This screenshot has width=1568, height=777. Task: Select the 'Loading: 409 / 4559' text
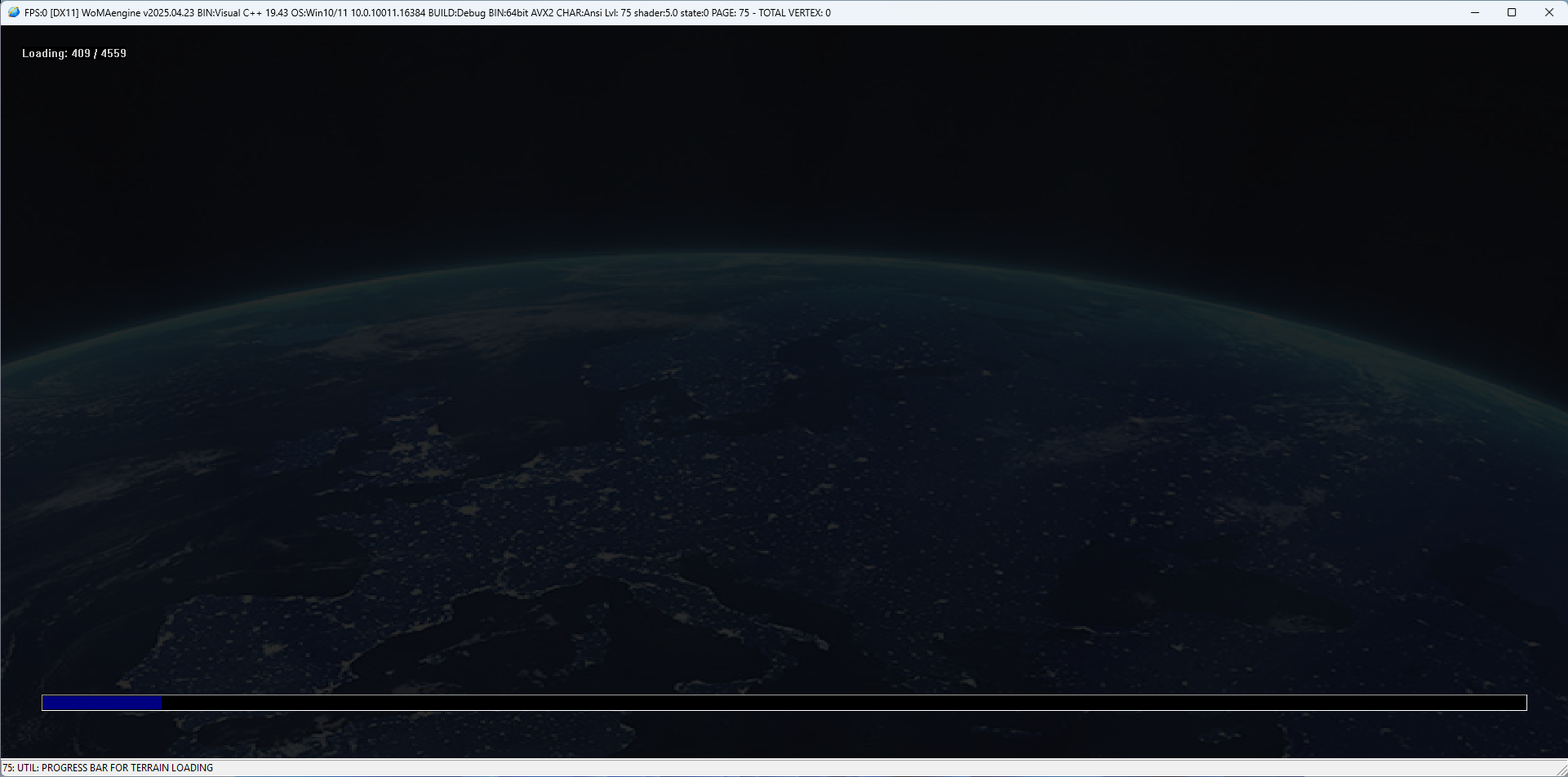click(x=74, y=53)
